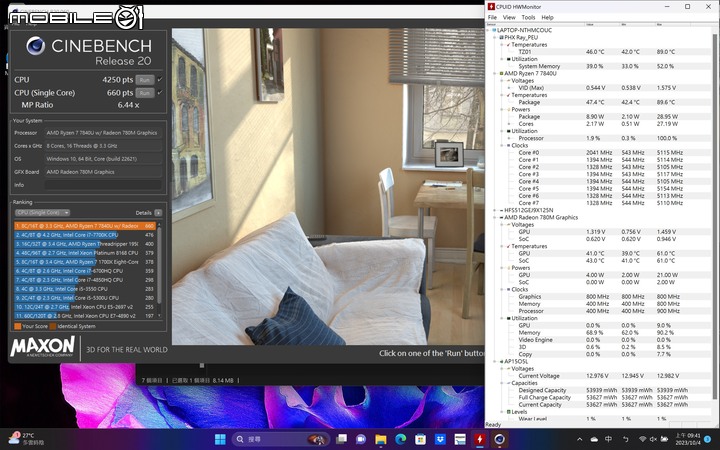Screen dimensions: 720x450
Task: Expand ranking Details in Cinebench
Action: 158,213
